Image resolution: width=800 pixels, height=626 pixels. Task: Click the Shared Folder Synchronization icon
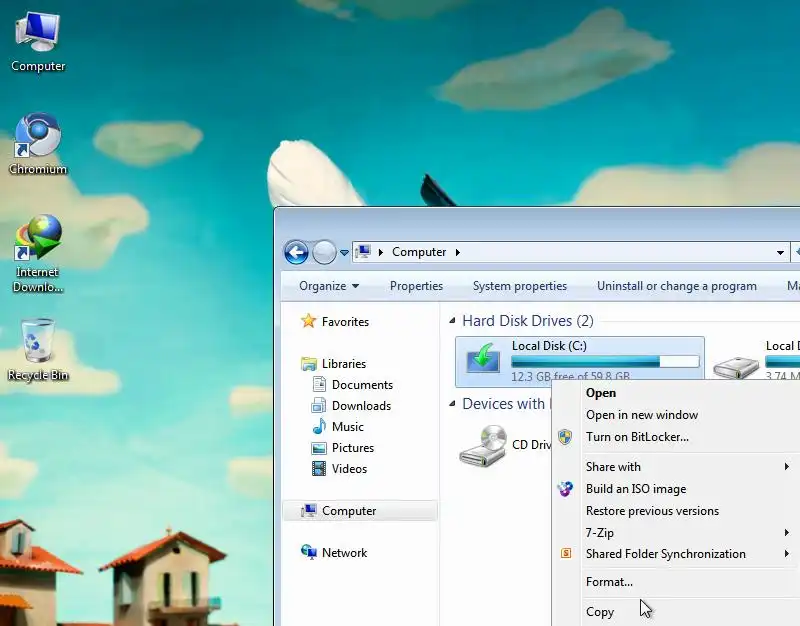click(566, 553)
